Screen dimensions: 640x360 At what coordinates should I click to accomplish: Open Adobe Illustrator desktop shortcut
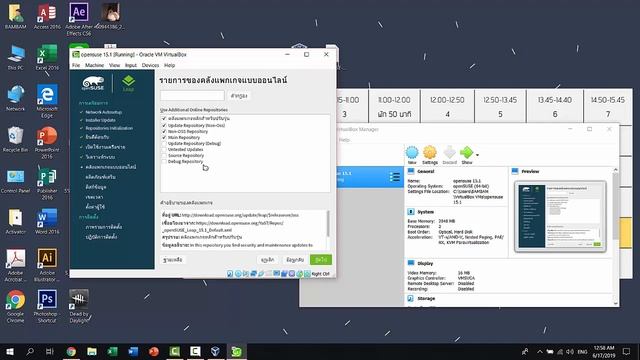click(47, 265)
